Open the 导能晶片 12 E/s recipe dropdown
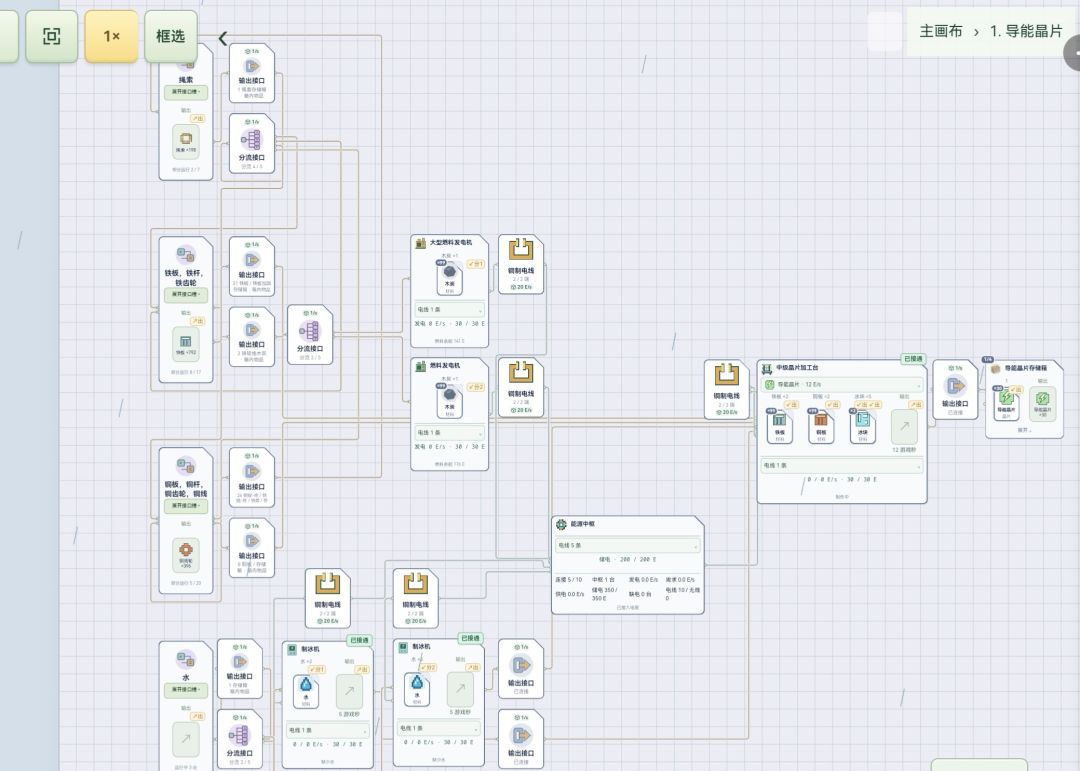This screenshot has height=771, width=1080. click(842, 384)
